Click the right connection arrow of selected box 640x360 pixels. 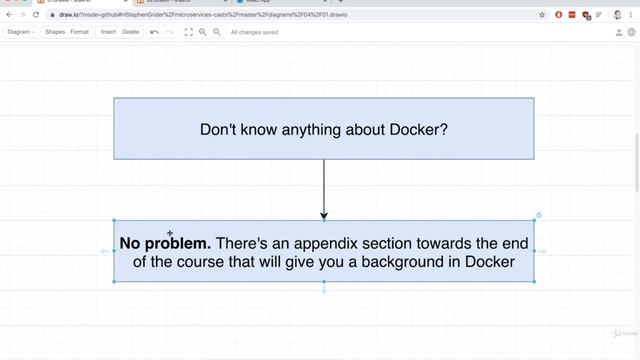point(542,251)
